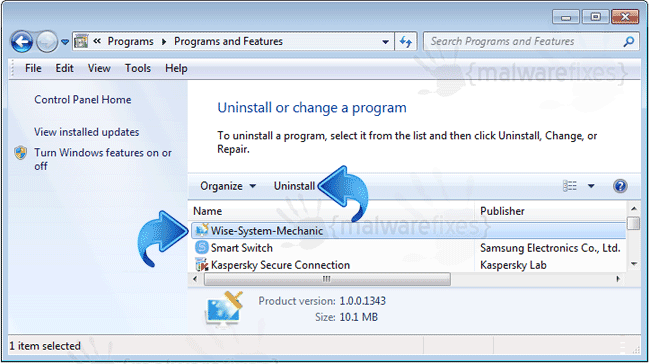Open the View menu

(99, 68)
